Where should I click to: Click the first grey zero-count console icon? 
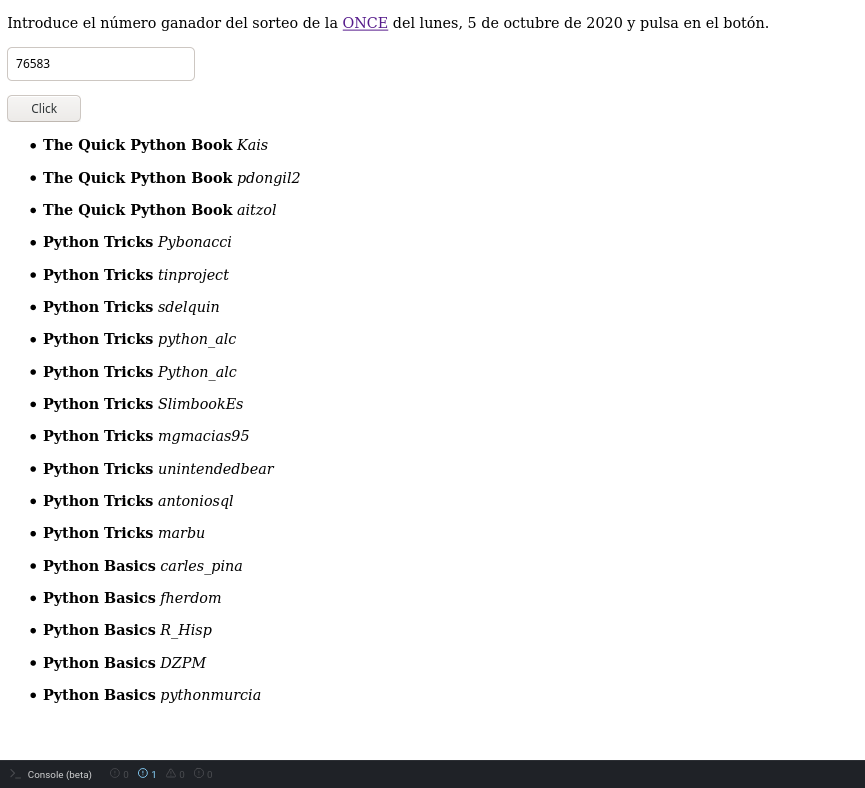coord(115,774)
